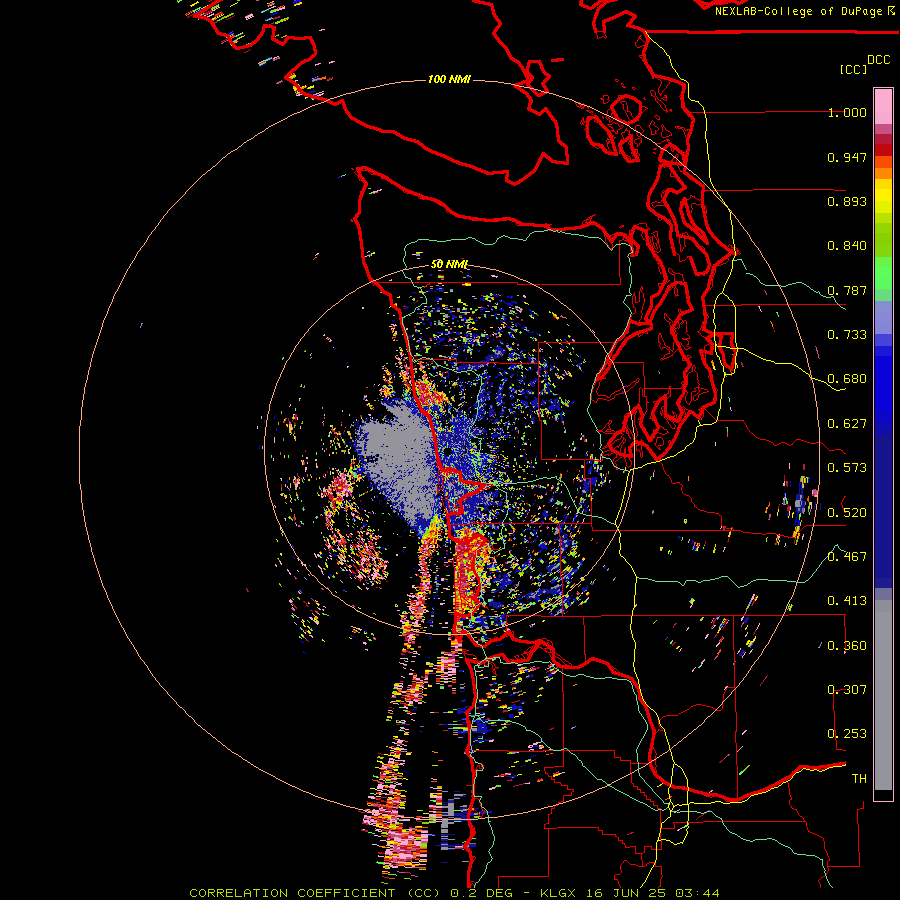Click the 03:44 timestamp in caption
The height and width of the screenshot is (900, 900).
click(697, 893)
